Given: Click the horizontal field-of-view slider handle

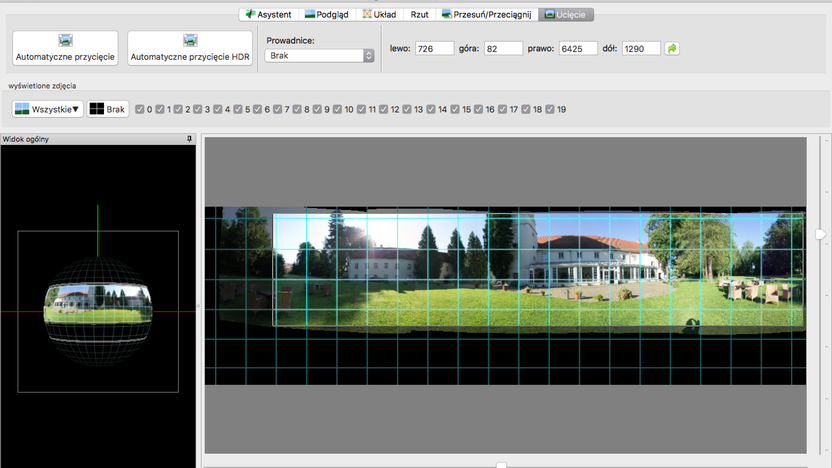Looking at the screenshot, I should click(501, 465).
